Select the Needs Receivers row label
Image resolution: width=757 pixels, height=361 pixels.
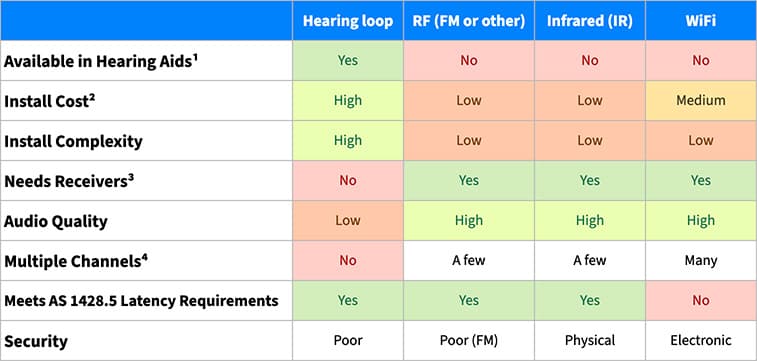69,181
